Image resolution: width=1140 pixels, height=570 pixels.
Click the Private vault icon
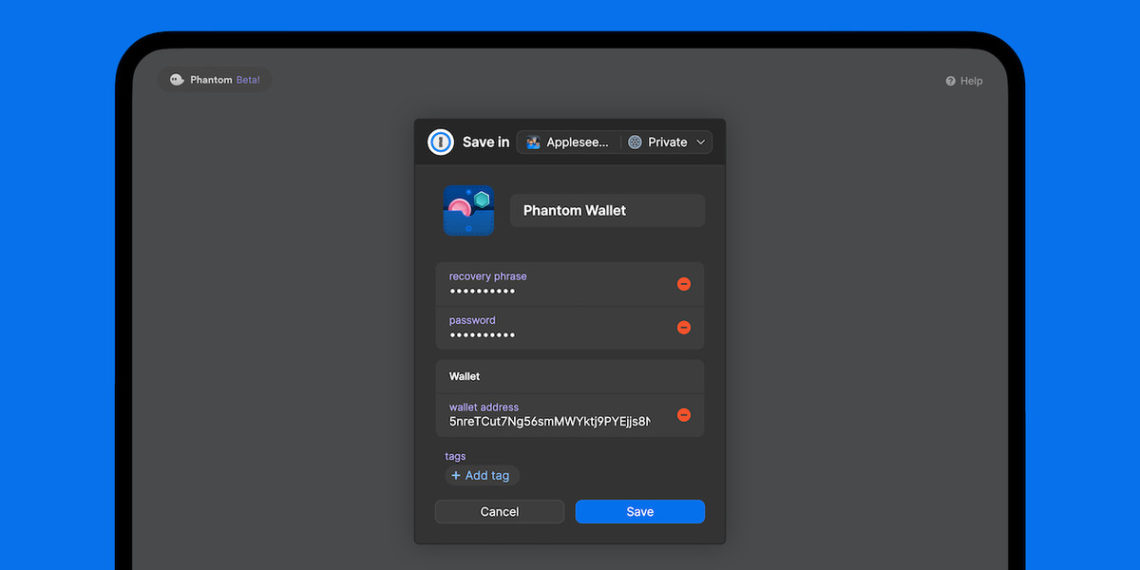point(635,142)
